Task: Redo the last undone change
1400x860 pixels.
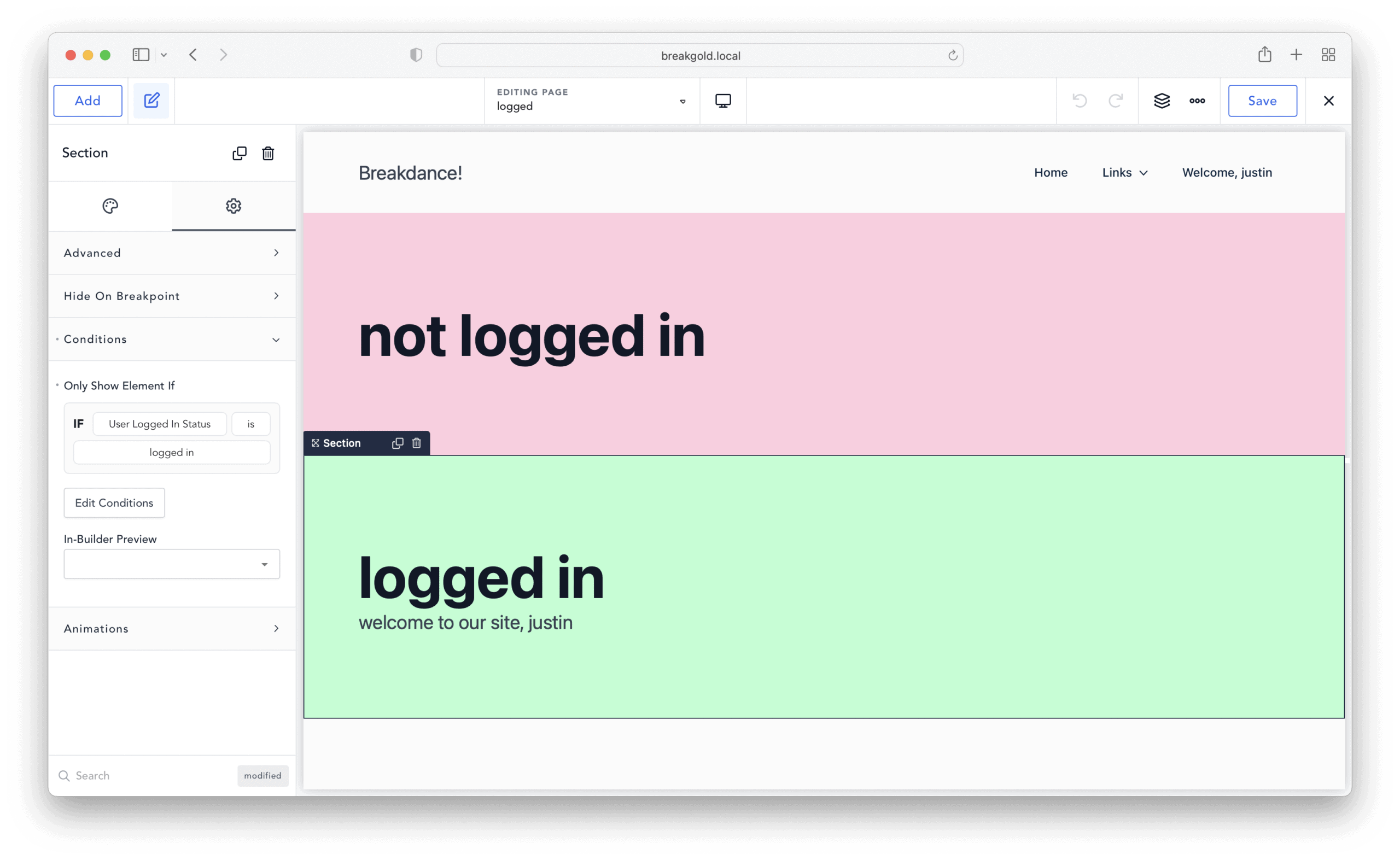Action: [x=1116, y=101]
